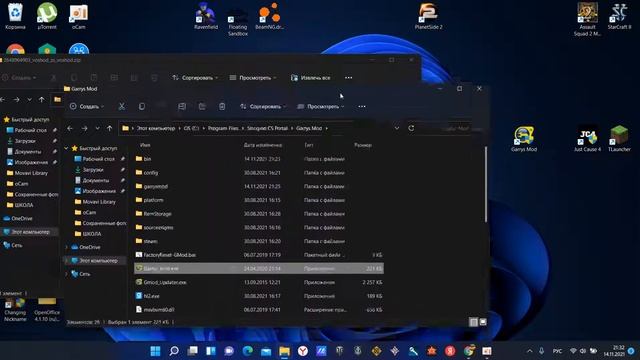640x360 pixels.
Task: Click the Rename icon in Garrys Mod toolbar
Action: pyautogui.click(x=182, y=107)
